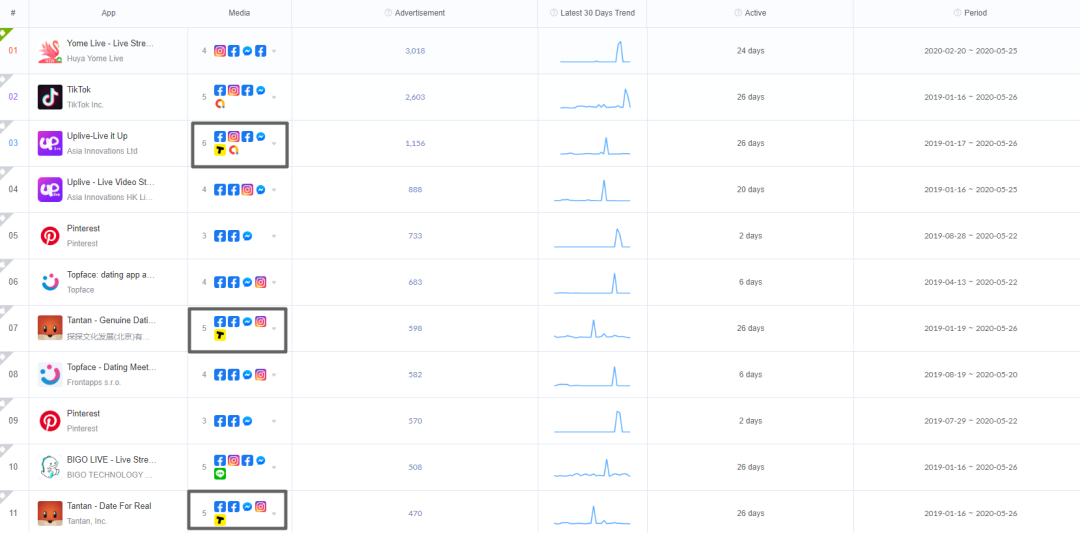Screen dimensions: 1080x533
Task: Click the 30-day trend chart for TikTok
Action: (x=595, y=97)
